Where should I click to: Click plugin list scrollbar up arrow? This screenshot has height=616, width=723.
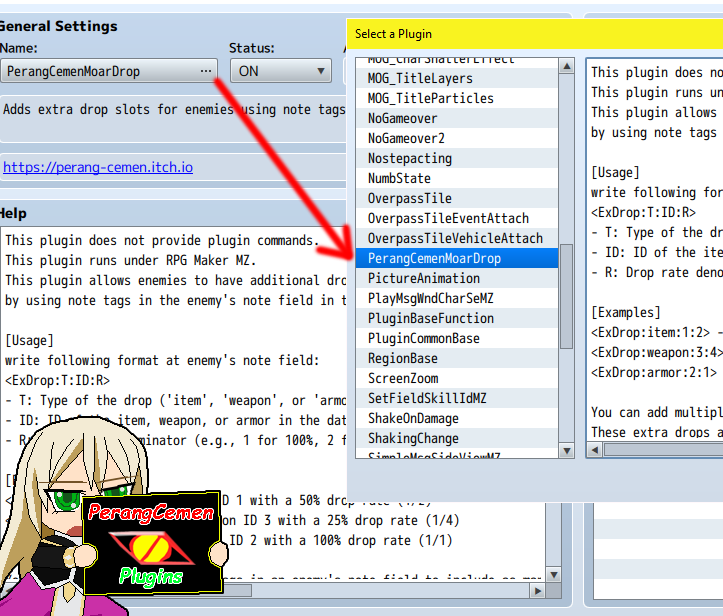(567, 66)
